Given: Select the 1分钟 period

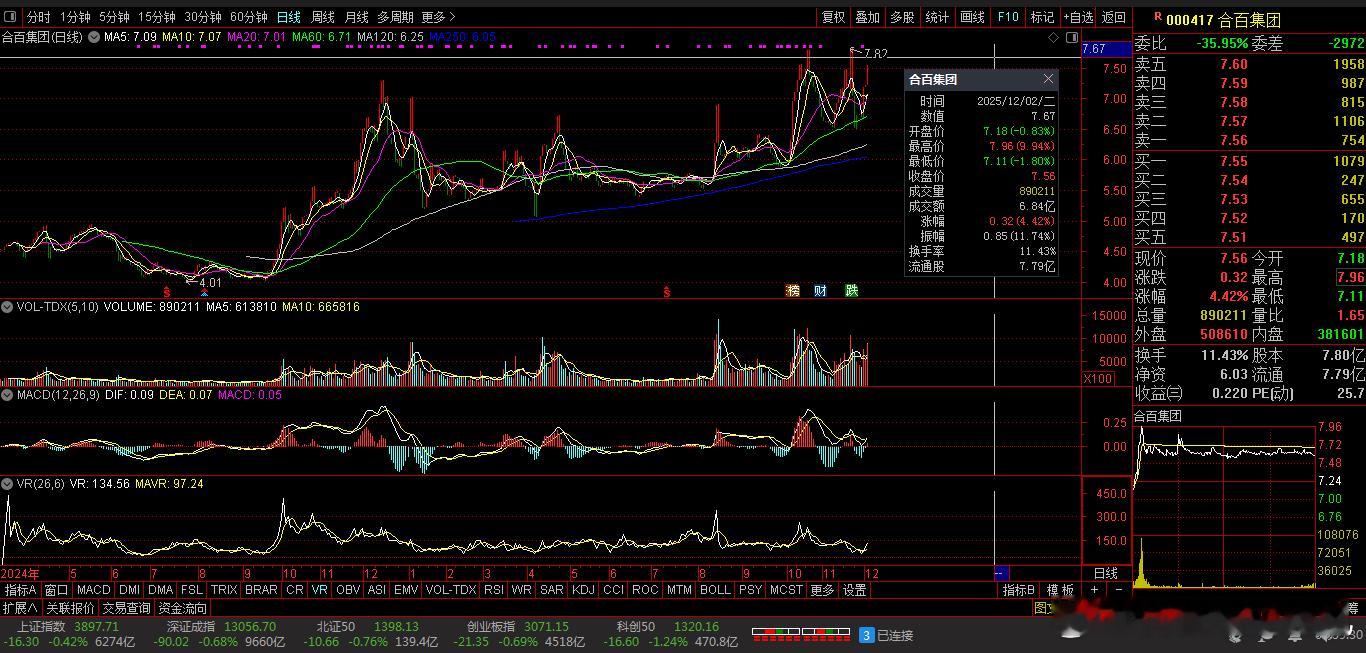Looking at the screenshot, I should click(x=75, y=17).
